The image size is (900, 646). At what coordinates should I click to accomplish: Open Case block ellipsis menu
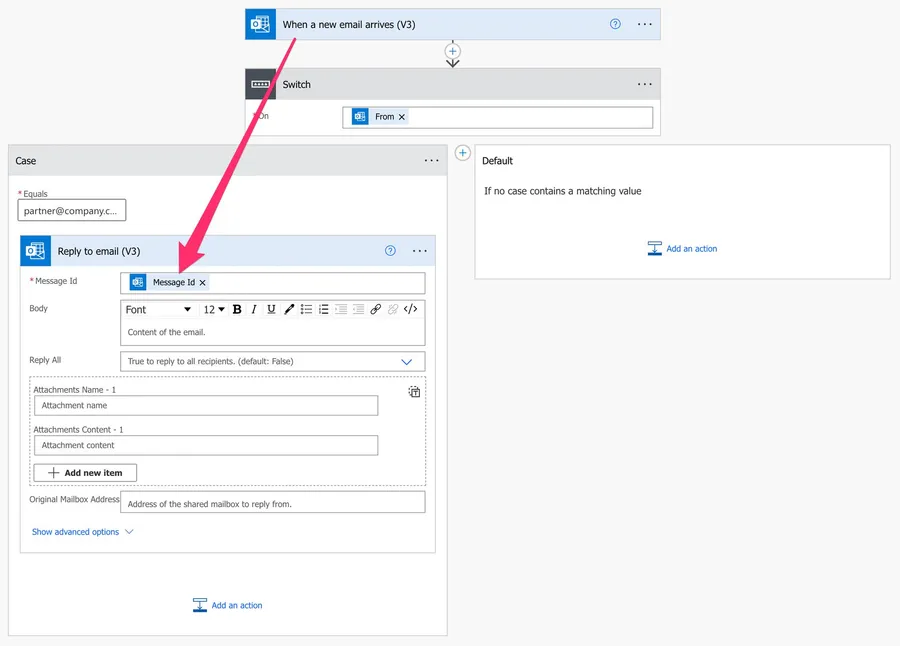(431, 161)
